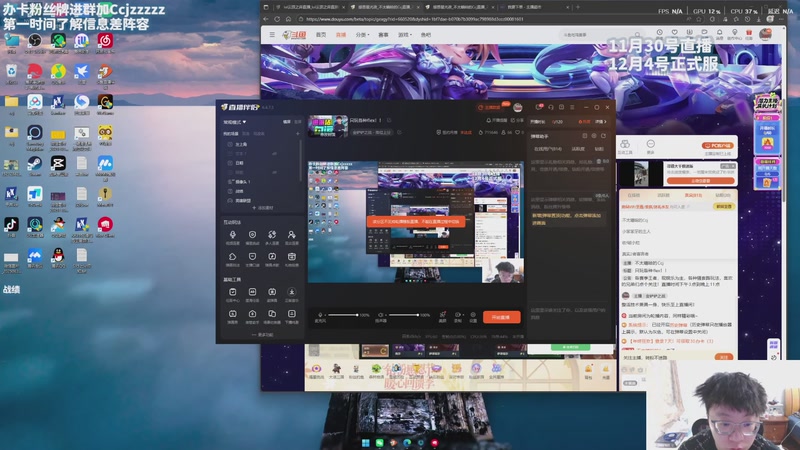Open the gift box icon in Douyu header
This screenshot has height=450, width=800.
(749, 34)
